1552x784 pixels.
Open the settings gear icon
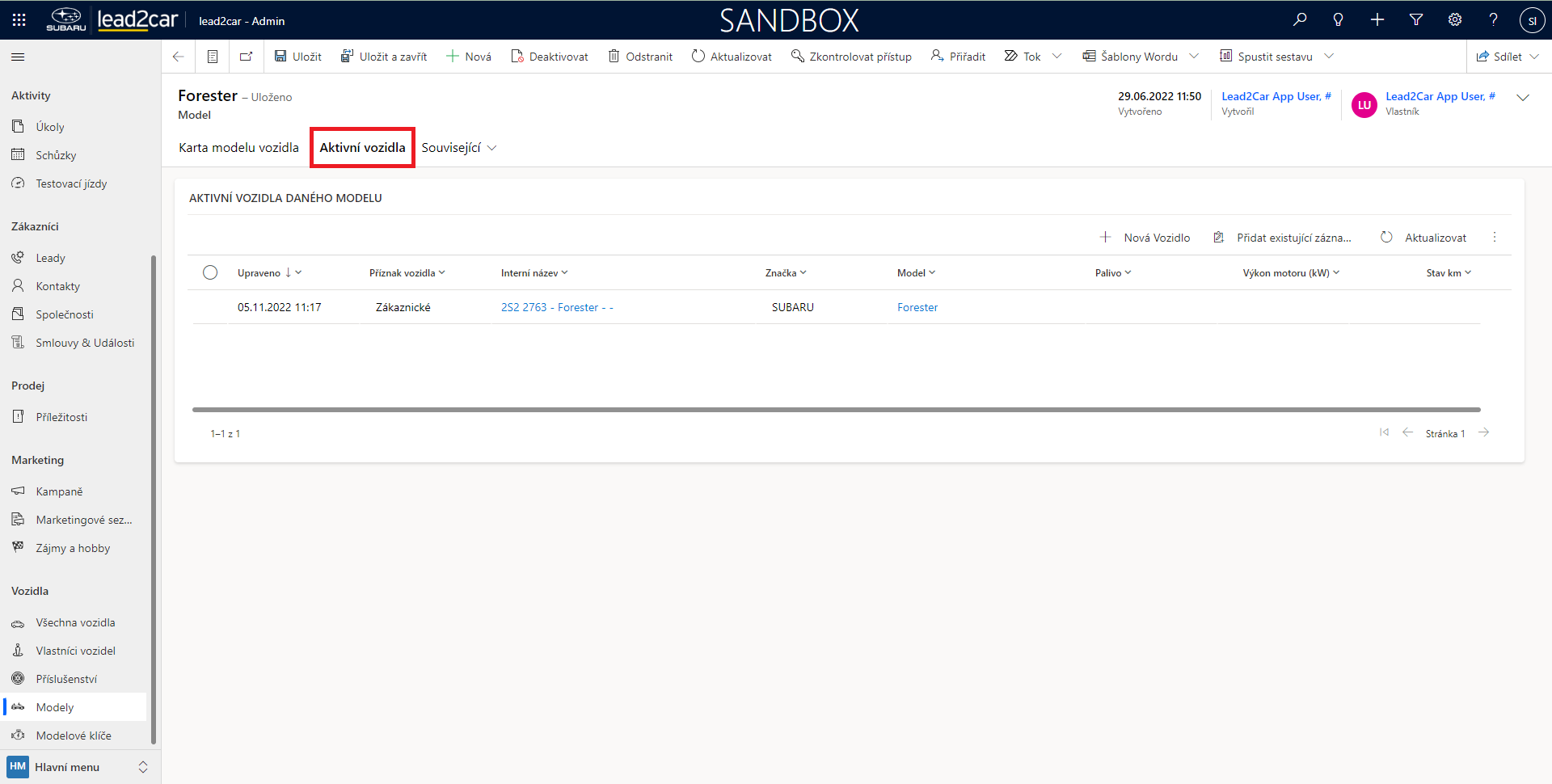point(1455,20)
